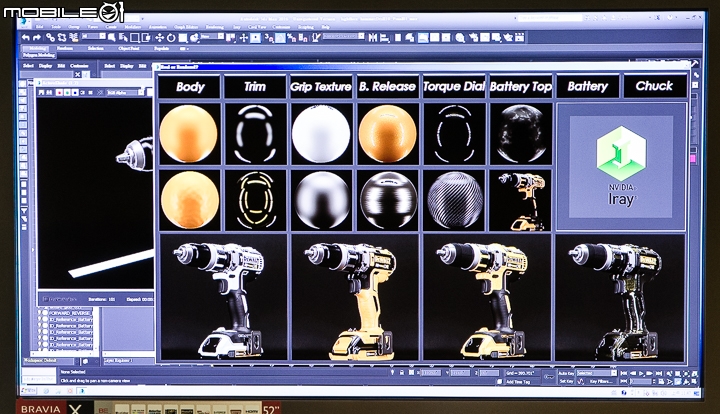Open Edit Named Selection Sets
This screenshot has height=414, width=720.
pos(316,38)
